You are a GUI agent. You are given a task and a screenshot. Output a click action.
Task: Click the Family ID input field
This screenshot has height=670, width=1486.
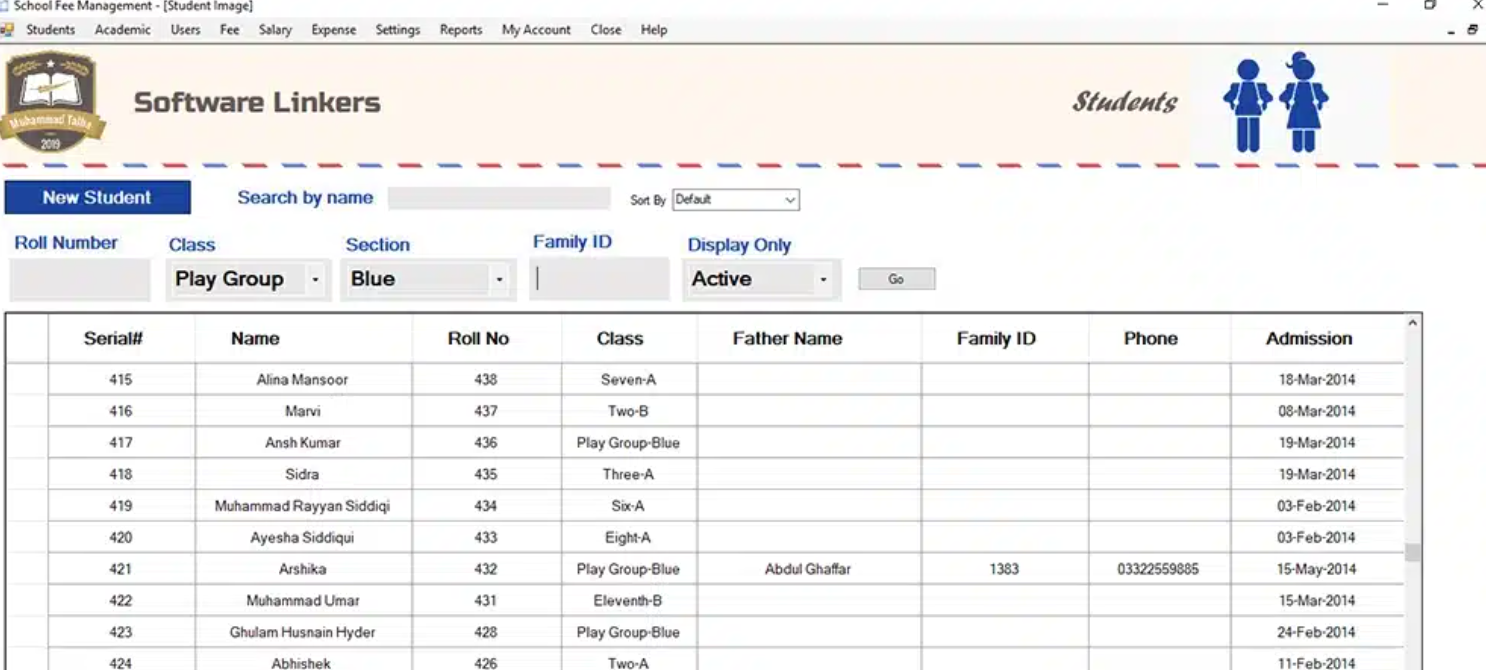(x=598, y=278)
